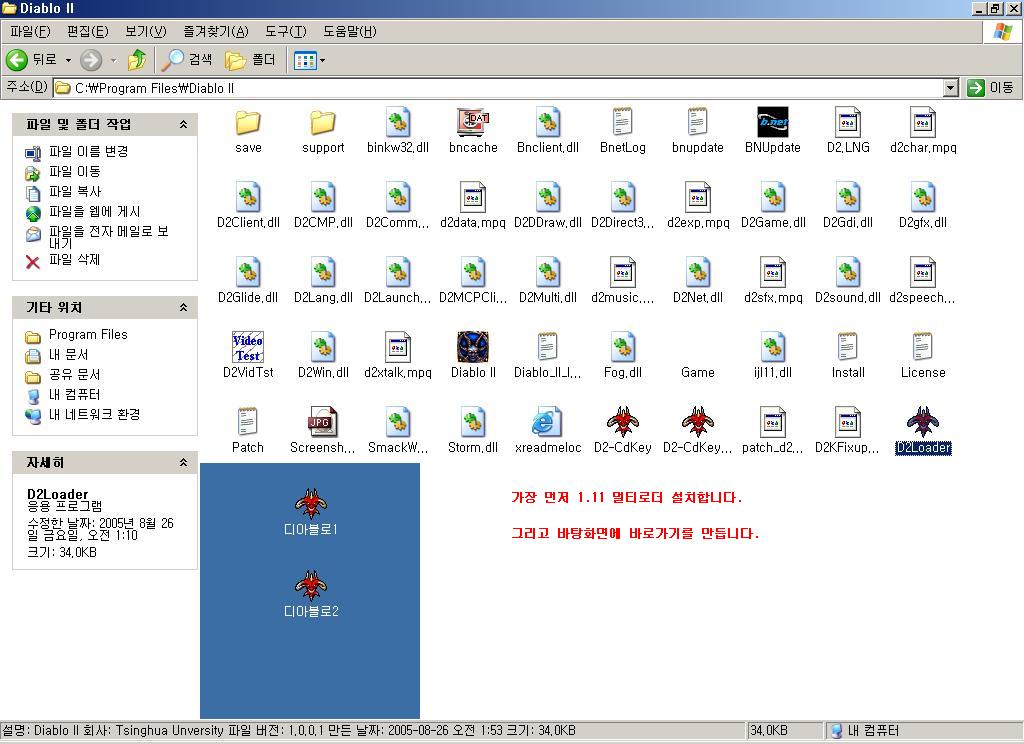
Task: Click the BNUpdate b.net icon
Action: coord(772,123)
